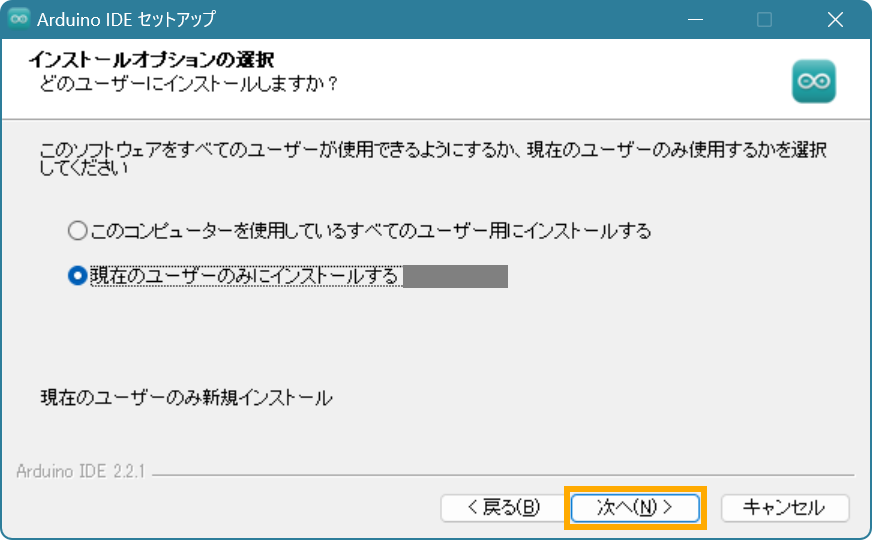Click the label '現在のユーザーのみにインストールする'

pyautogui.click(x=244, y=277)
